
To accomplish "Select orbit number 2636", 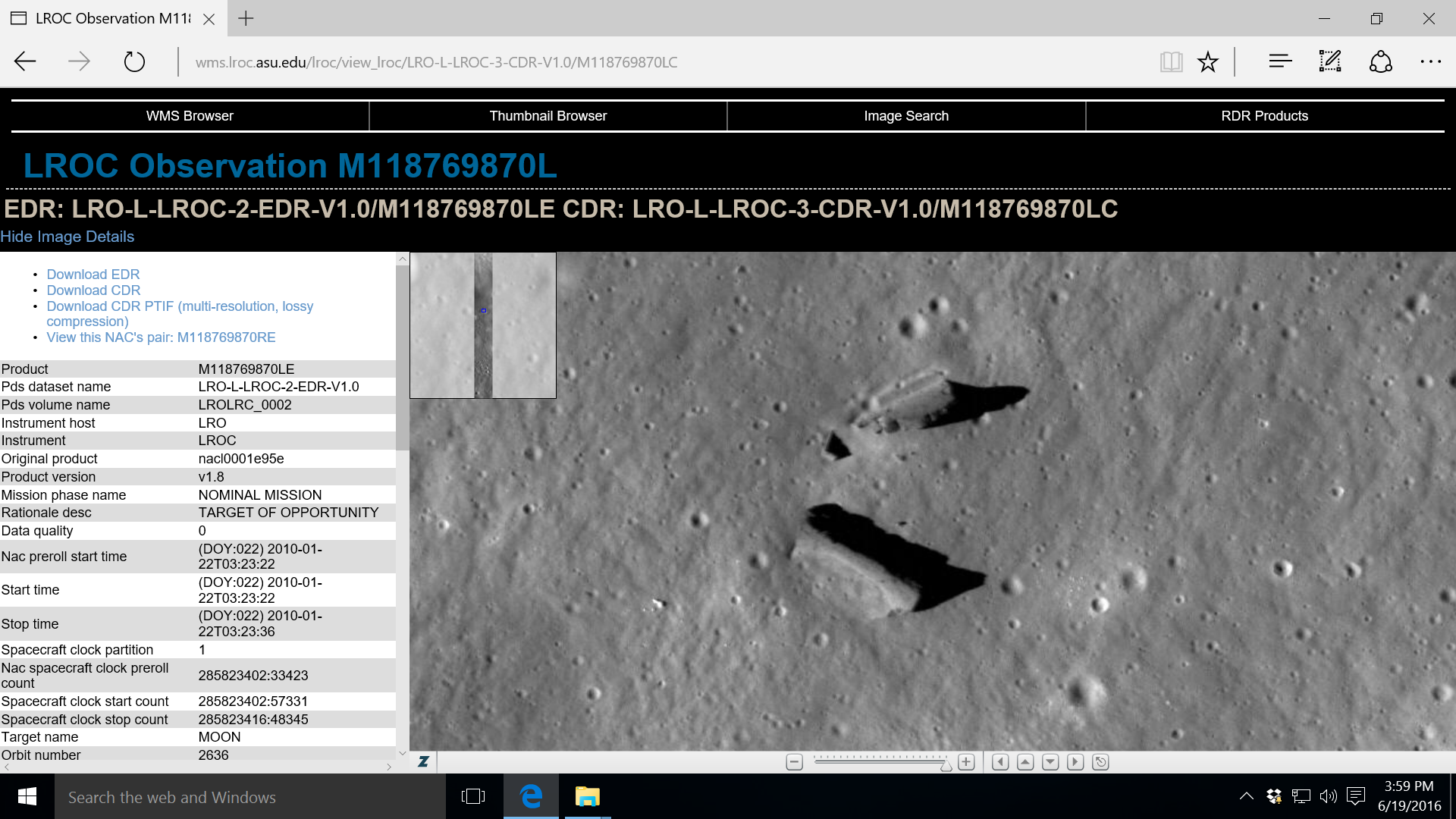I will click(213, 755).
